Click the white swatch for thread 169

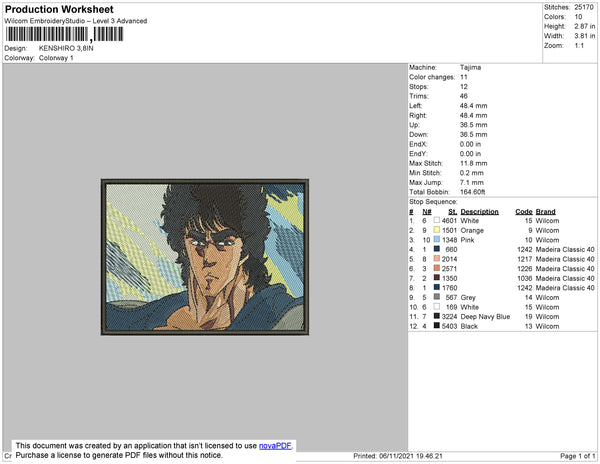437,307
